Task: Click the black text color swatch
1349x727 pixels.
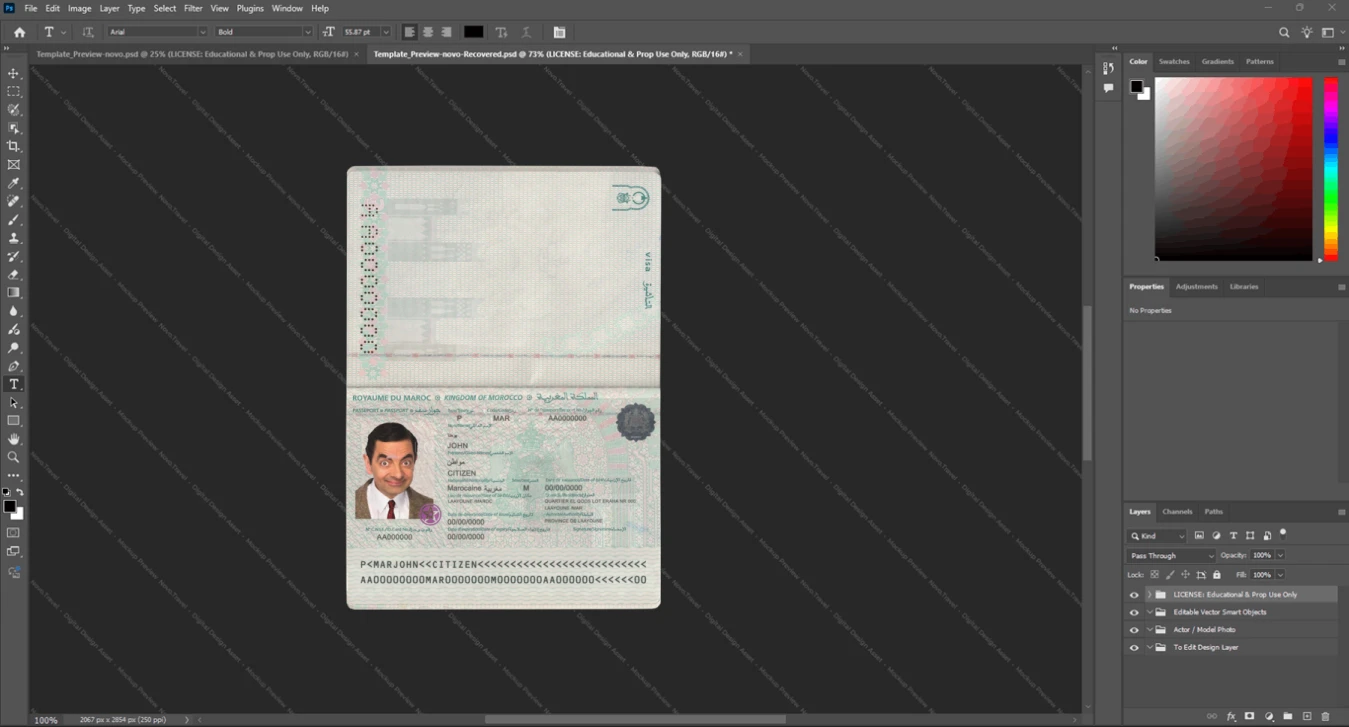Action: coord(473,32)
